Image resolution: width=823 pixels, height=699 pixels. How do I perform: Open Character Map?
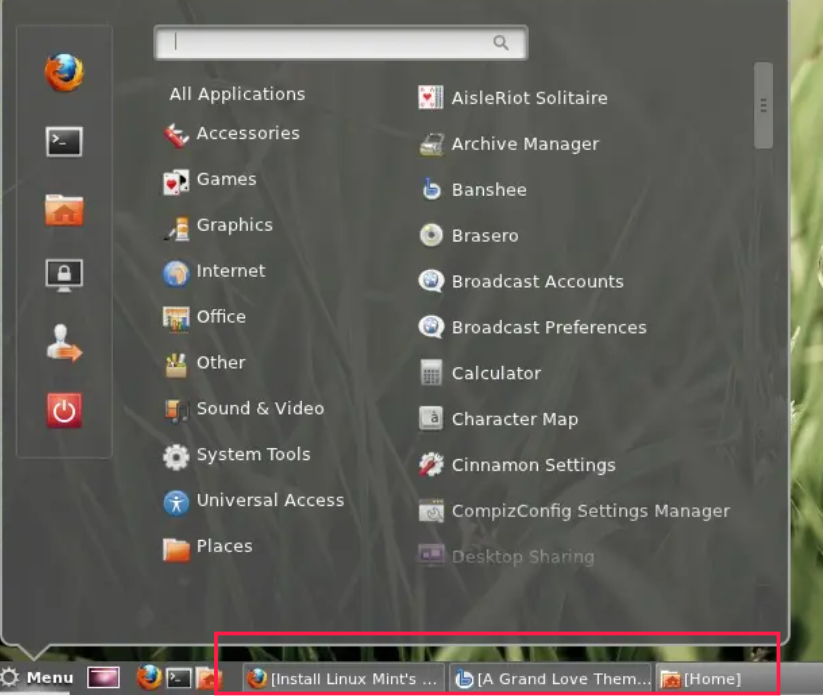pos(498,419)
